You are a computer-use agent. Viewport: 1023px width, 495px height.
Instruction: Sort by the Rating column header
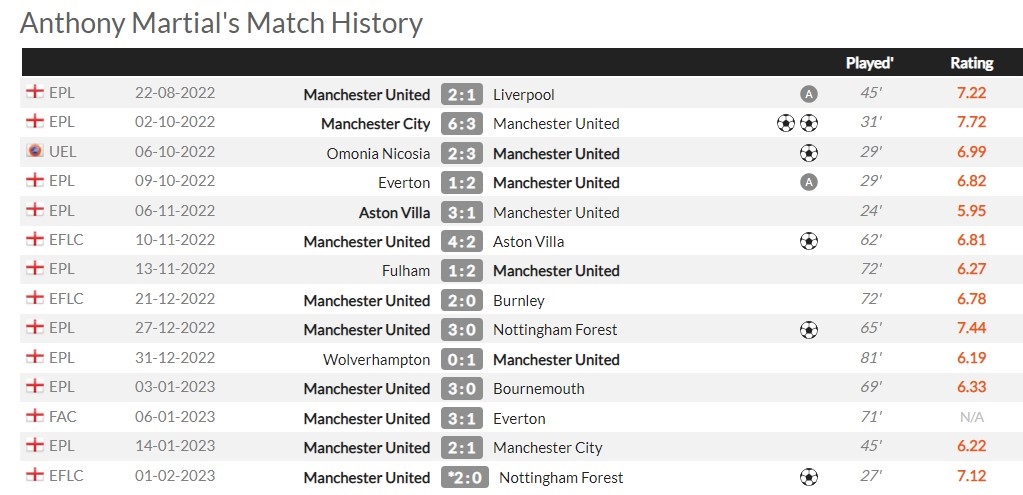(971, 63)
